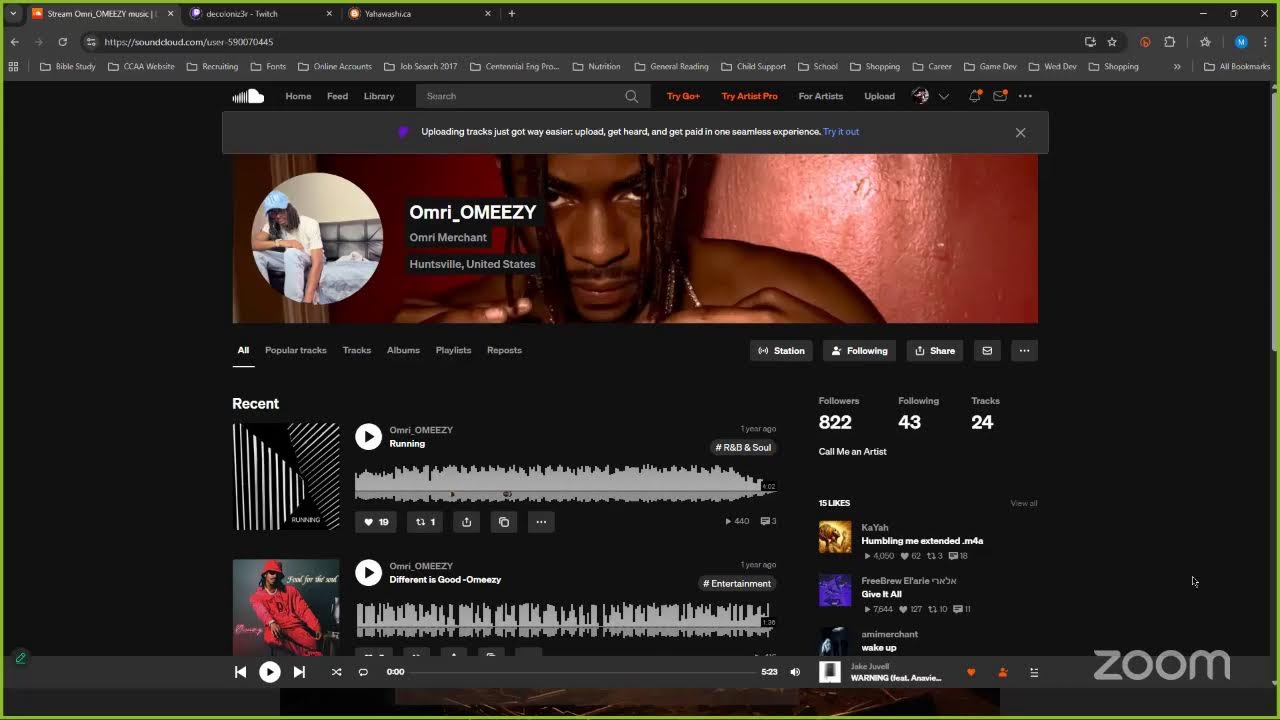Screen dimensions: 1280x720
Task: Open Give It All liked track
Action: tap(882, 594)
